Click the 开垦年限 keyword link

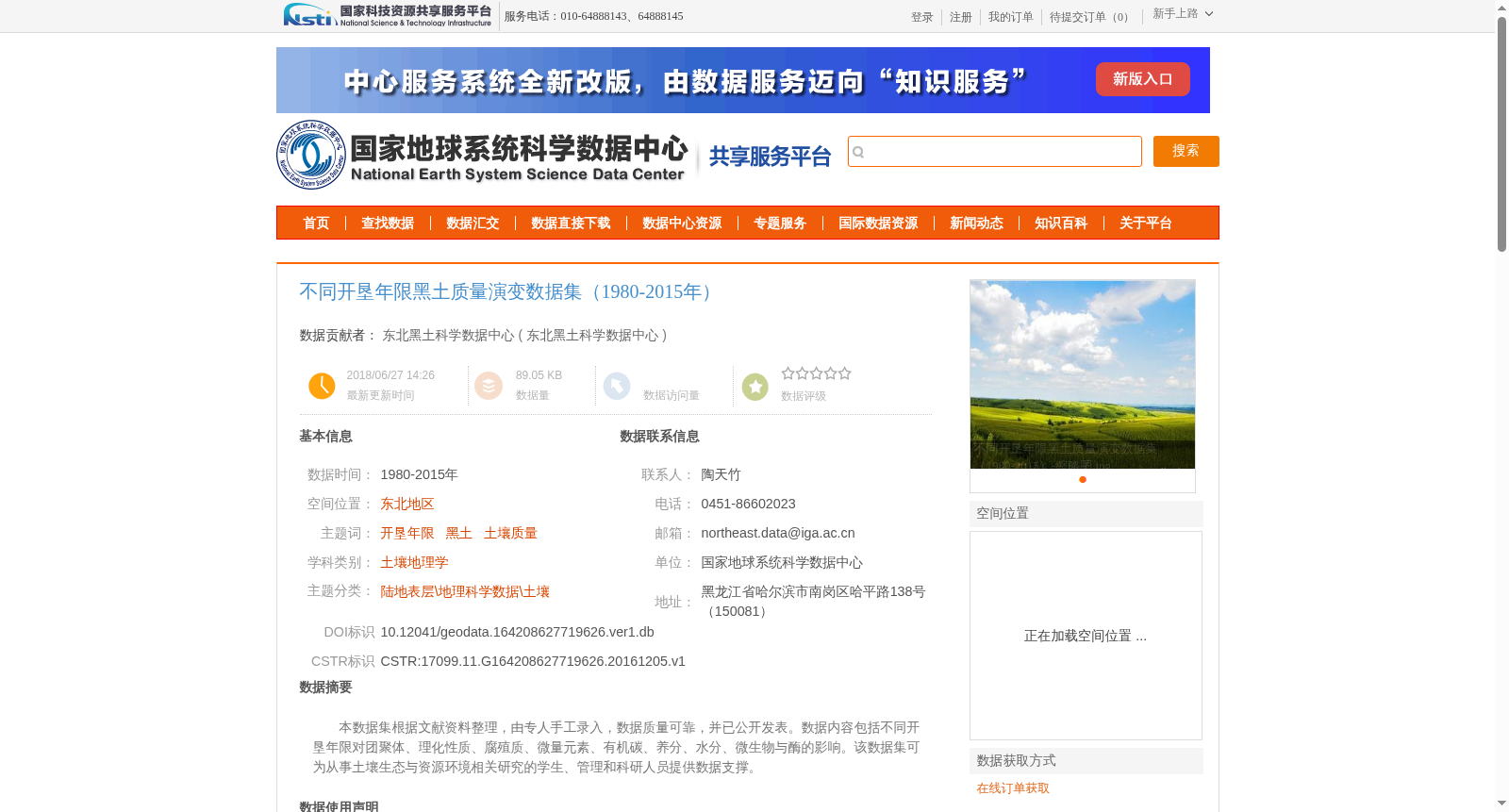407,534
